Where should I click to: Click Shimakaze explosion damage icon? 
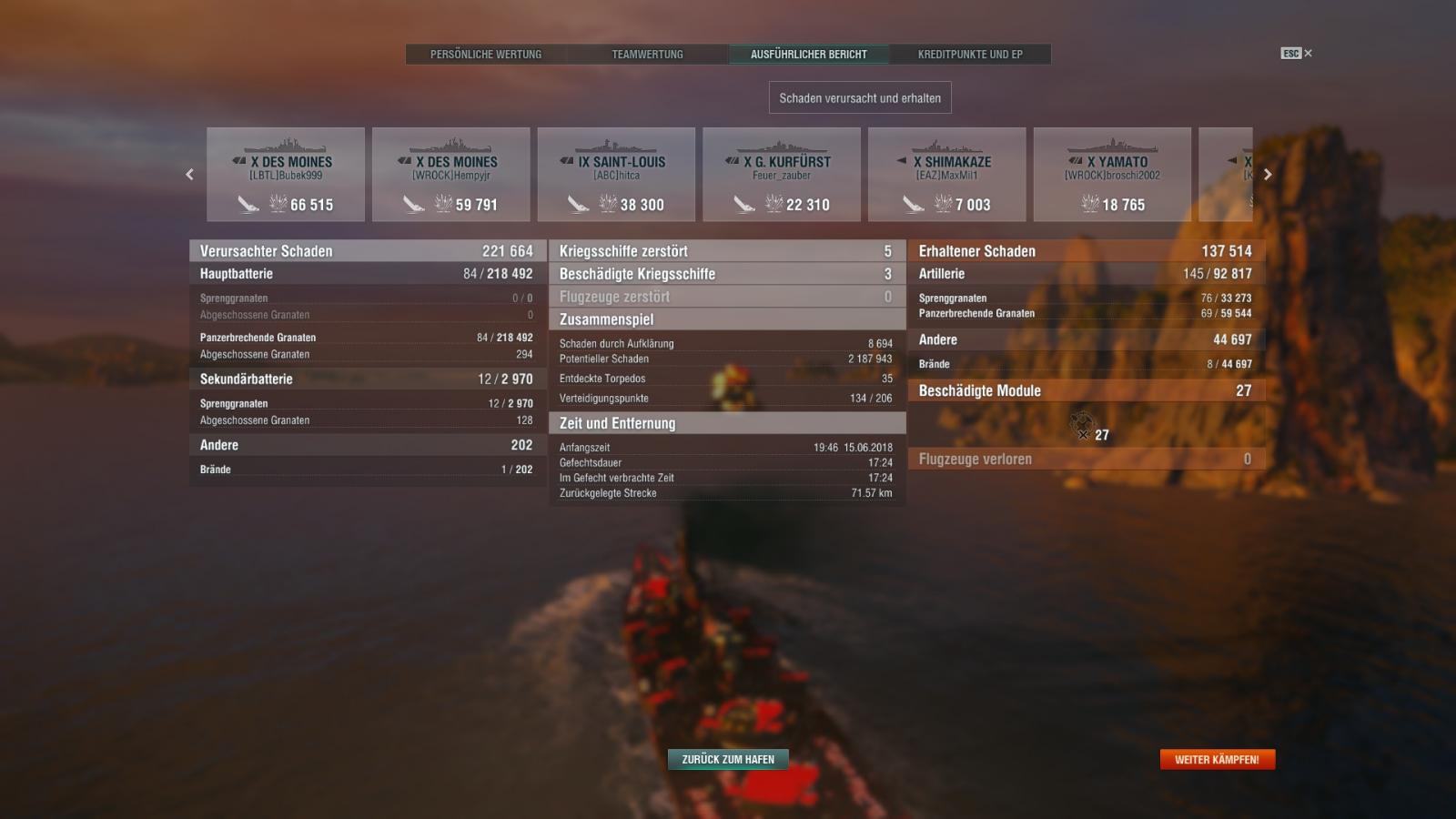pyautogui.click(x=943, y=204)
